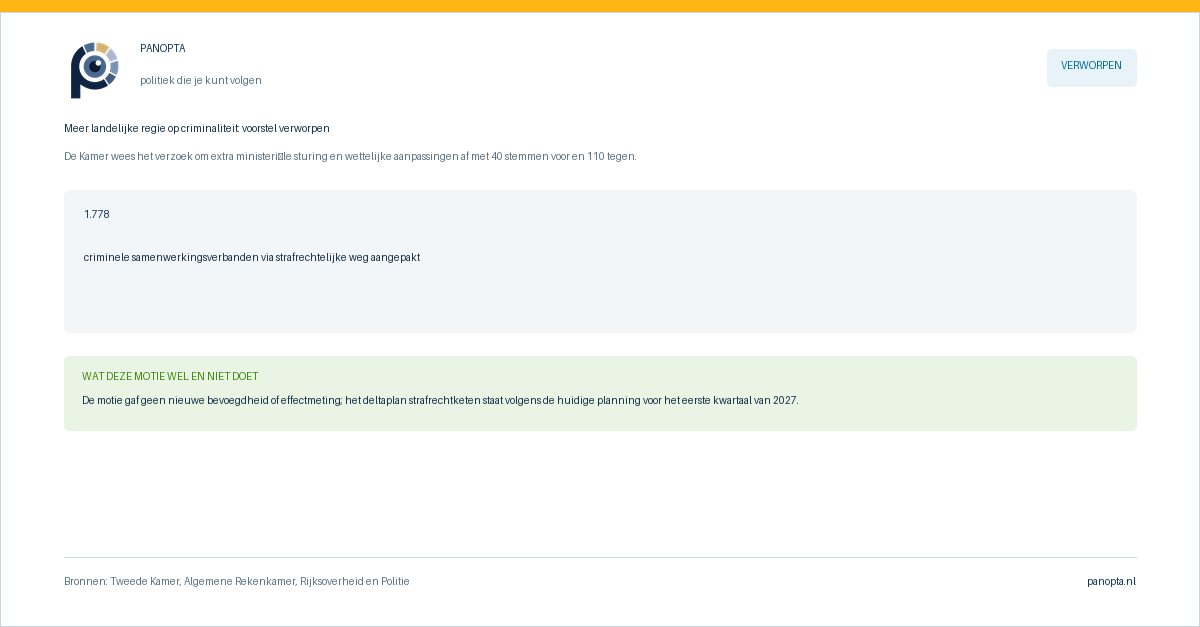This screenshot has width=1200, height=627.
Task: Click 'Algemene Rekenkamer' in the sources line
Action: (240, 581)
